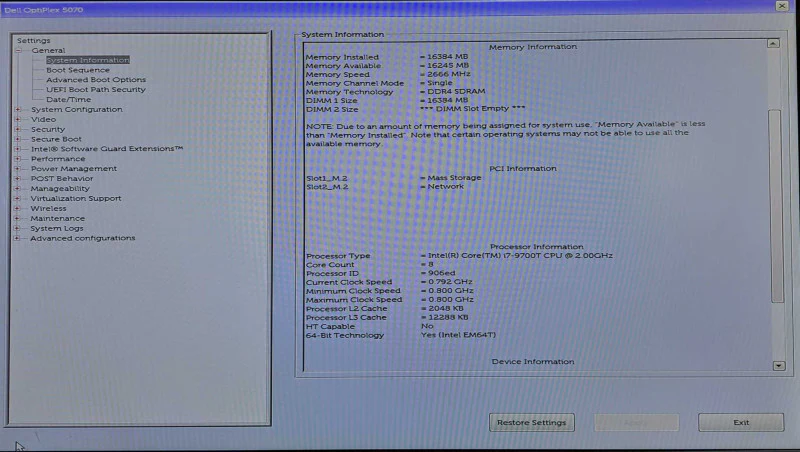Viewport: 800px width, 452px height.
Task: Open Boot Sequence settings
Action: 78,70
